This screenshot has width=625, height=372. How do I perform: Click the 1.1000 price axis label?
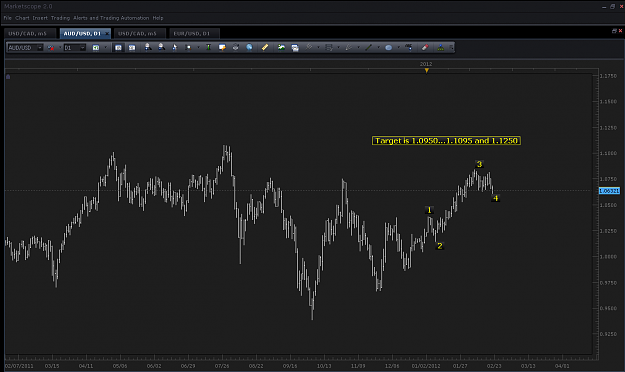[x=608, y=154]
